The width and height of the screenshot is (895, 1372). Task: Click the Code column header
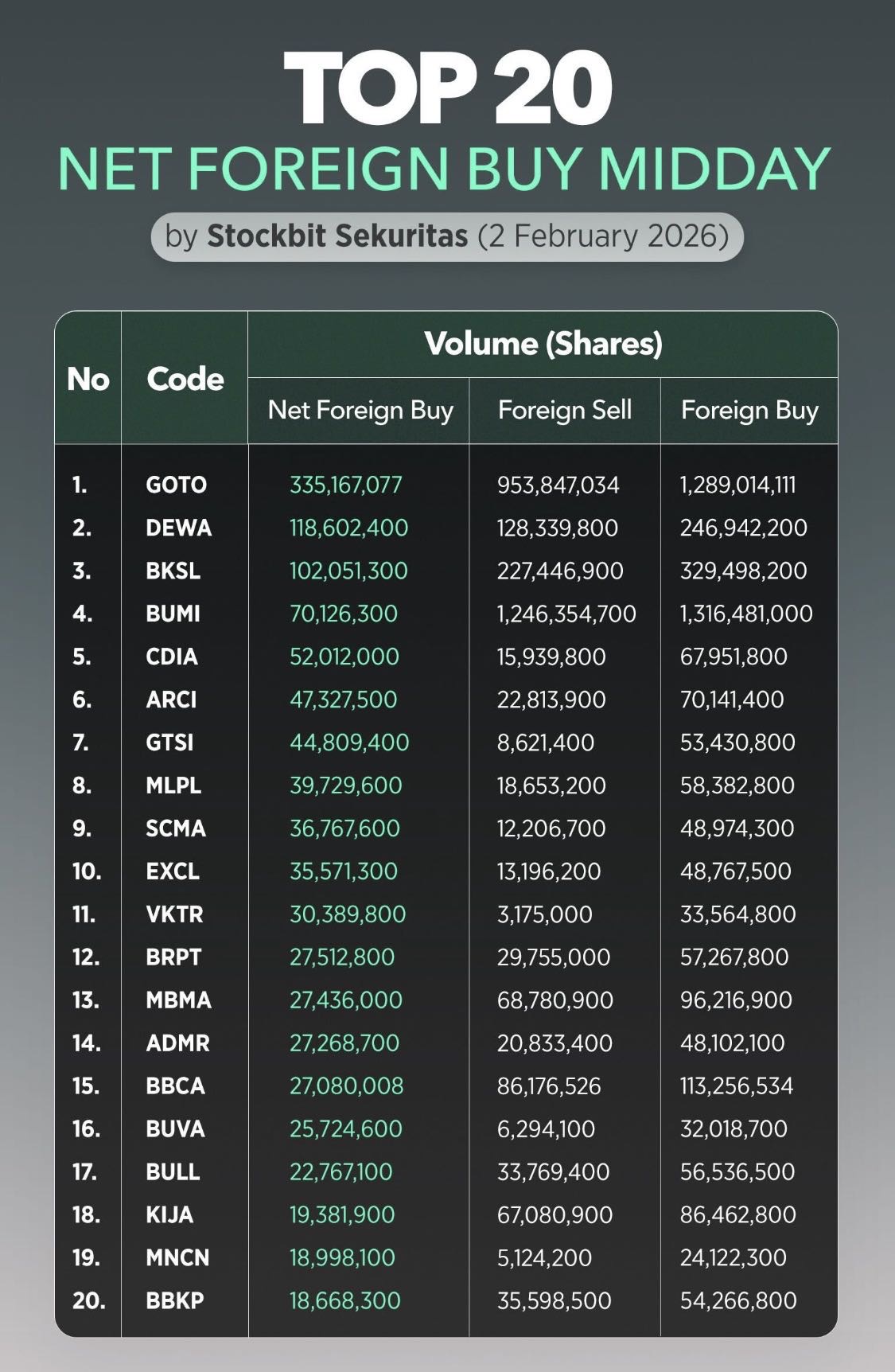(x=185, y=379)
